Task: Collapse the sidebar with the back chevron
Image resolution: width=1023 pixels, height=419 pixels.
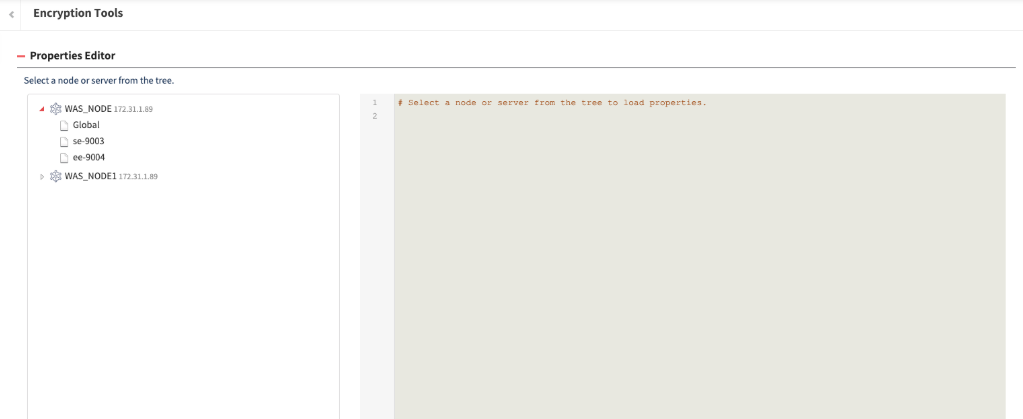Action: tap(11, 14)
